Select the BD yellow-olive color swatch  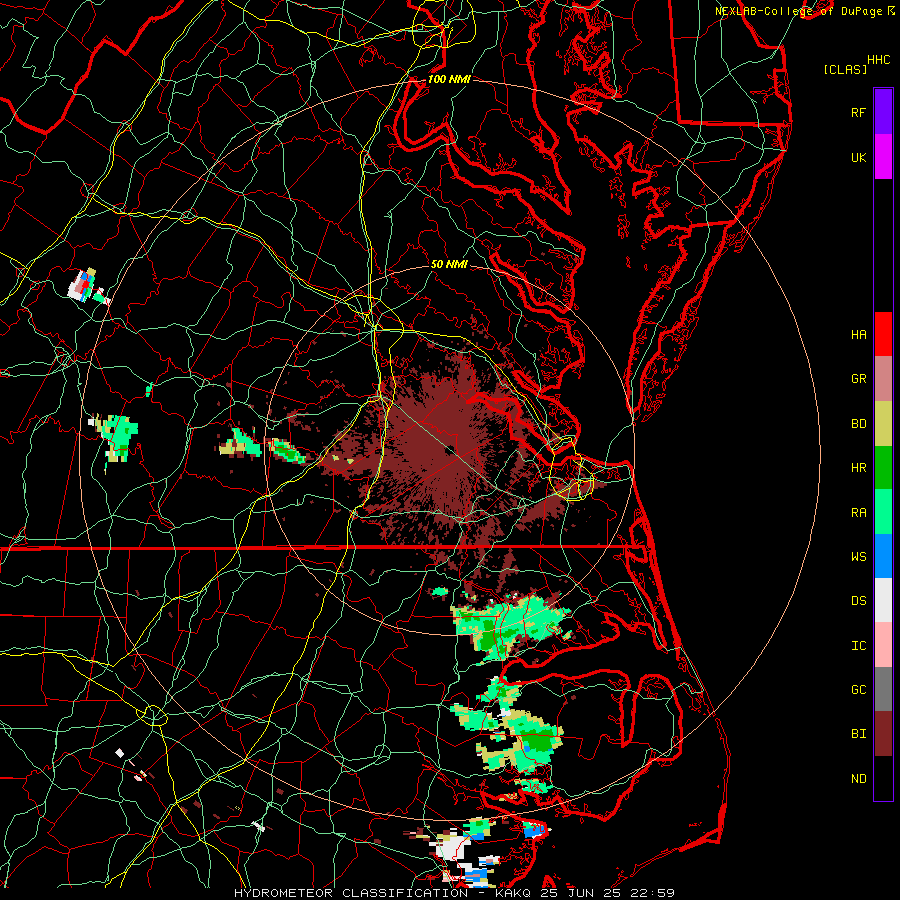click(883, 424)
